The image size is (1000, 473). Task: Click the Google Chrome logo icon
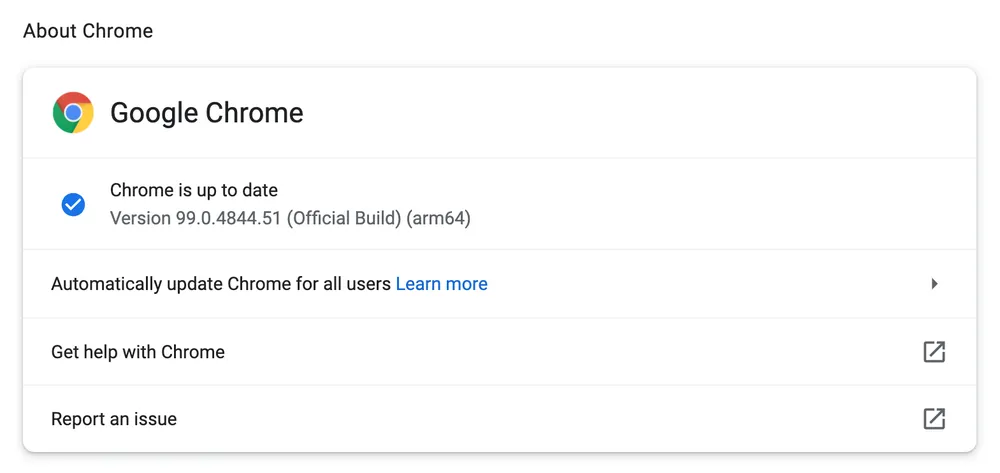[x=73, y=112]
